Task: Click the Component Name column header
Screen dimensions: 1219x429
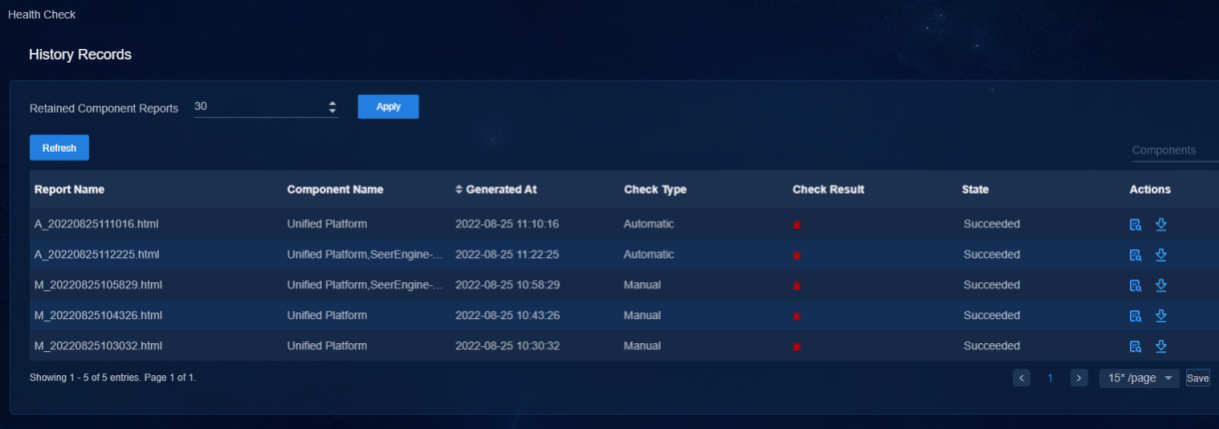Action: pos(335,189)
